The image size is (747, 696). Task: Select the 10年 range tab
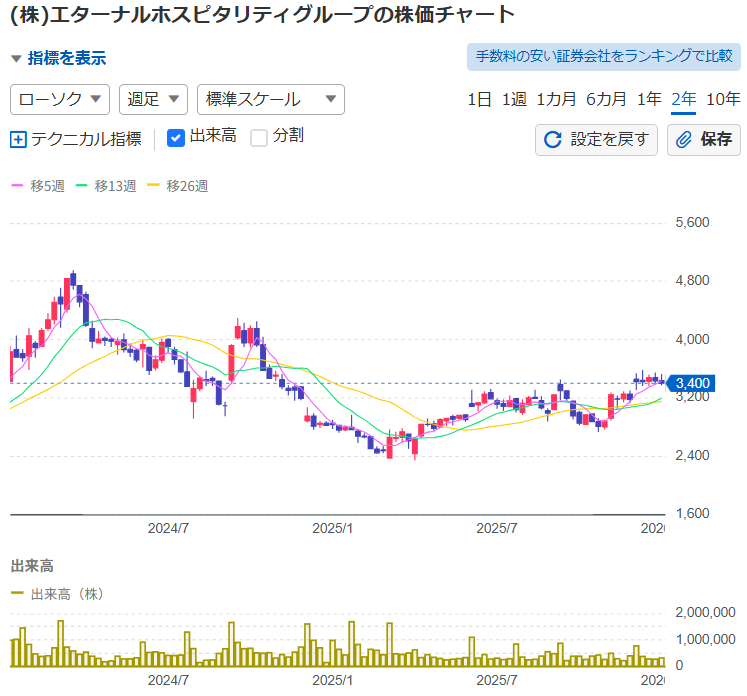coord(723,99)
